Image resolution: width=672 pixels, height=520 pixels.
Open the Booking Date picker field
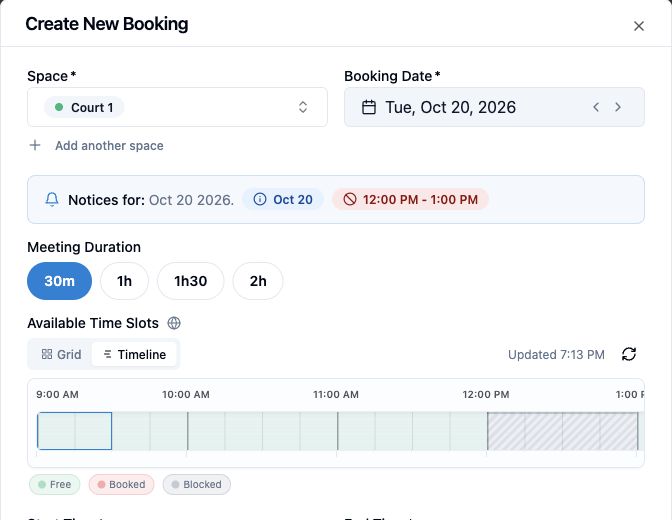[x=494, y=107]
